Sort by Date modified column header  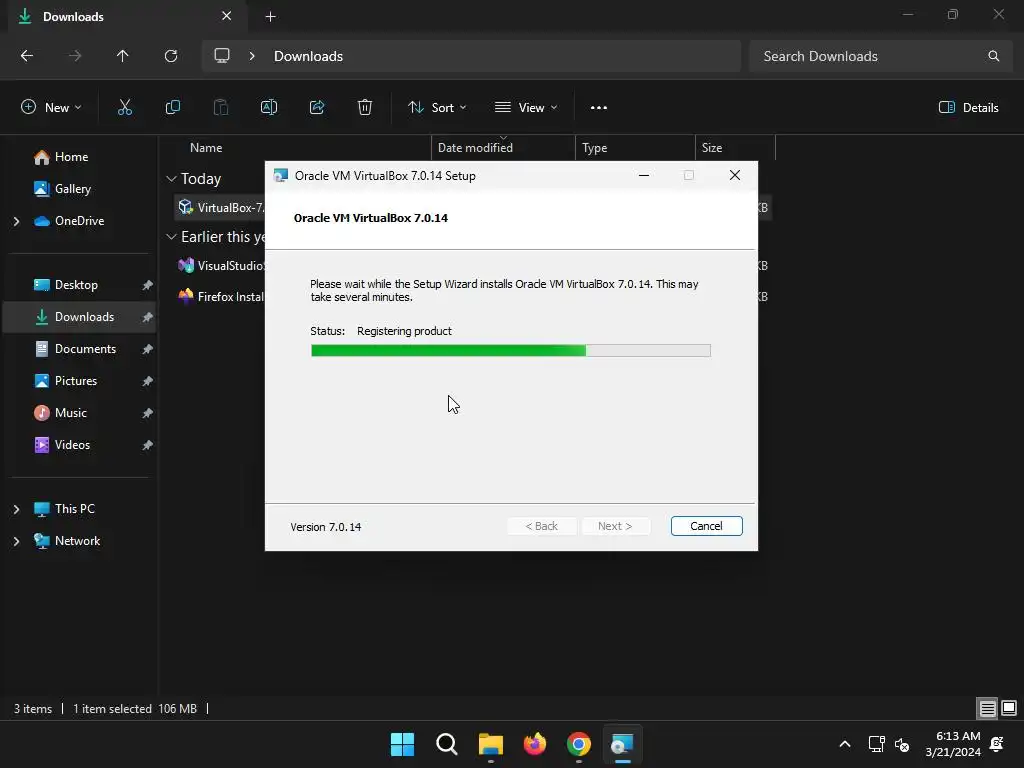point(475,148)
